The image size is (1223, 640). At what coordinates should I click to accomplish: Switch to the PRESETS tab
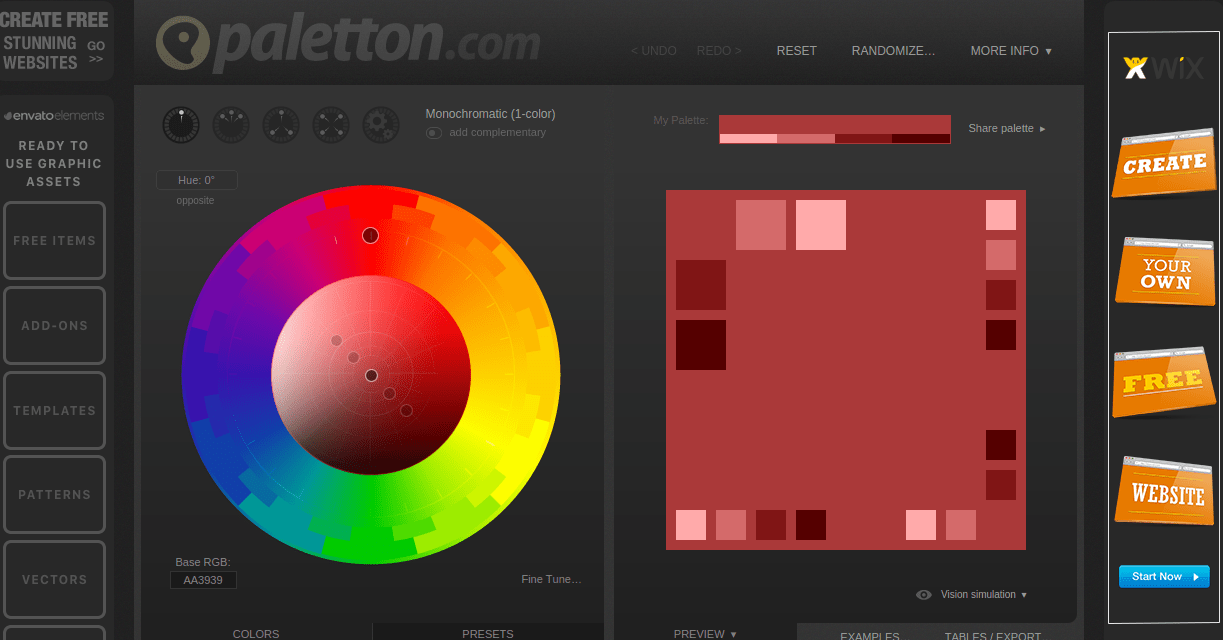[x=488, y=633]
